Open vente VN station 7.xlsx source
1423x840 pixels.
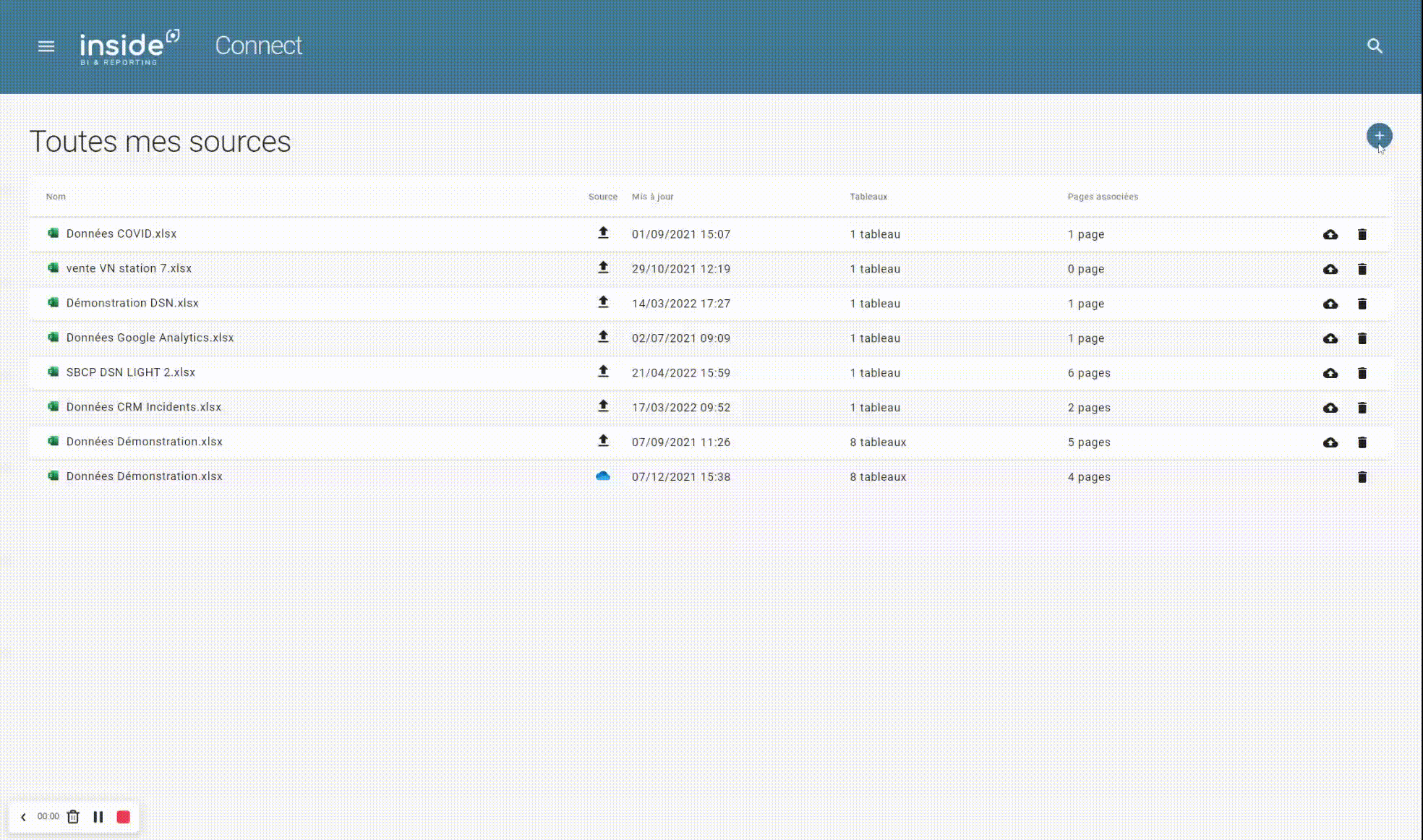[x=129, y=268]
